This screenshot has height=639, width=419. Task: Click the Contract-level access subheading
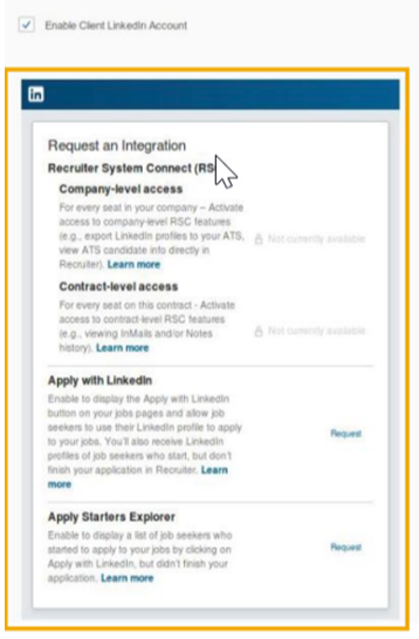tap(119, 286)
